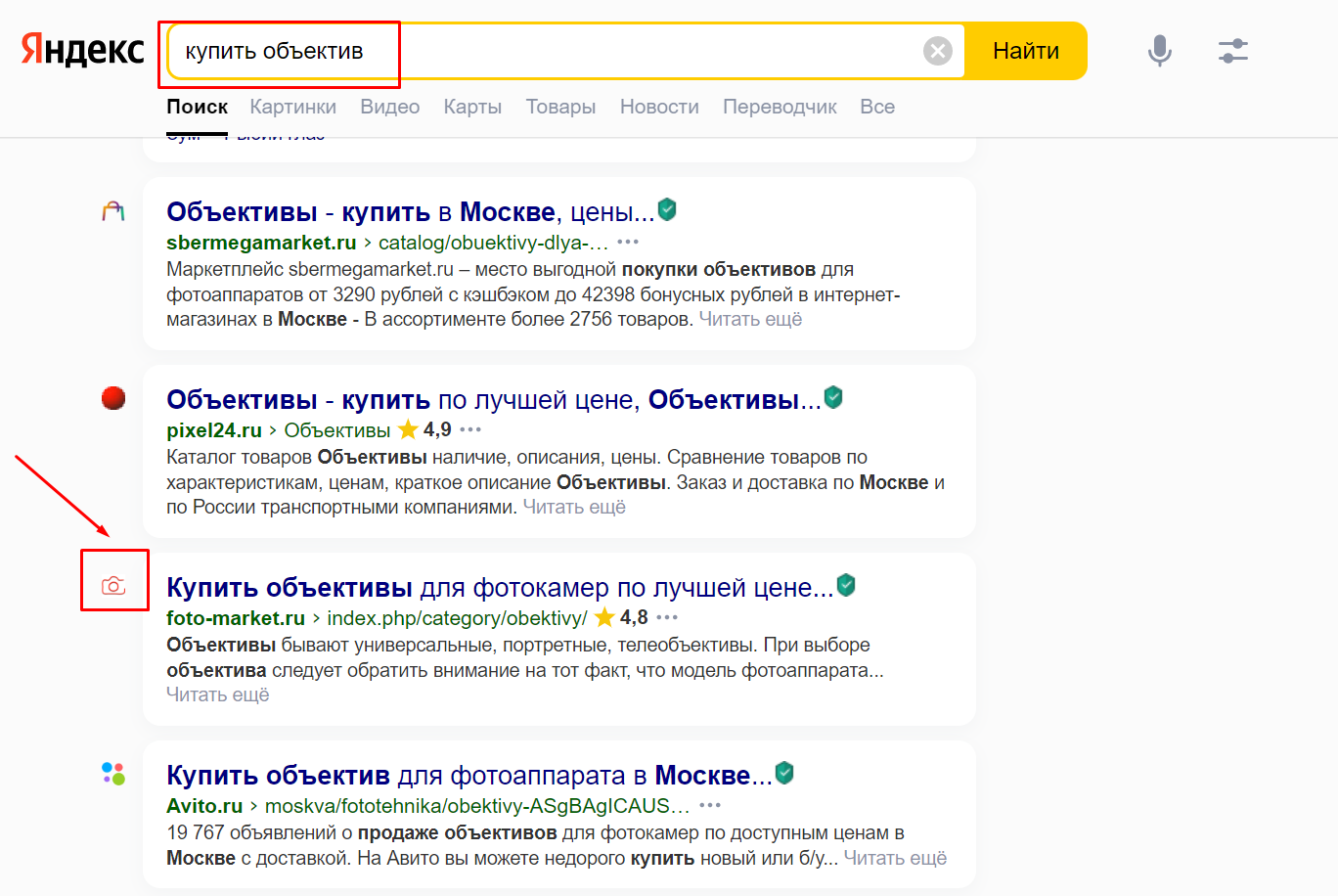Open result 'Объективы - купить в Москве, цены...'
Viewport: 1338px width, 896px height.
tap(410, 211)
